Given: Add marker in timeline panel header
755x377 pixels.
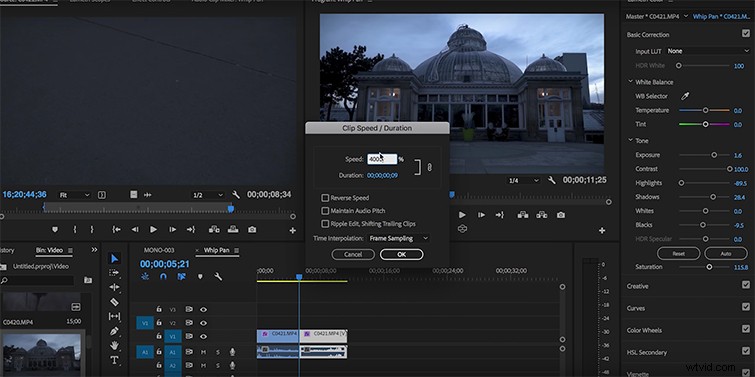Looking at the screenshot, I should click(x=200, y=276).
